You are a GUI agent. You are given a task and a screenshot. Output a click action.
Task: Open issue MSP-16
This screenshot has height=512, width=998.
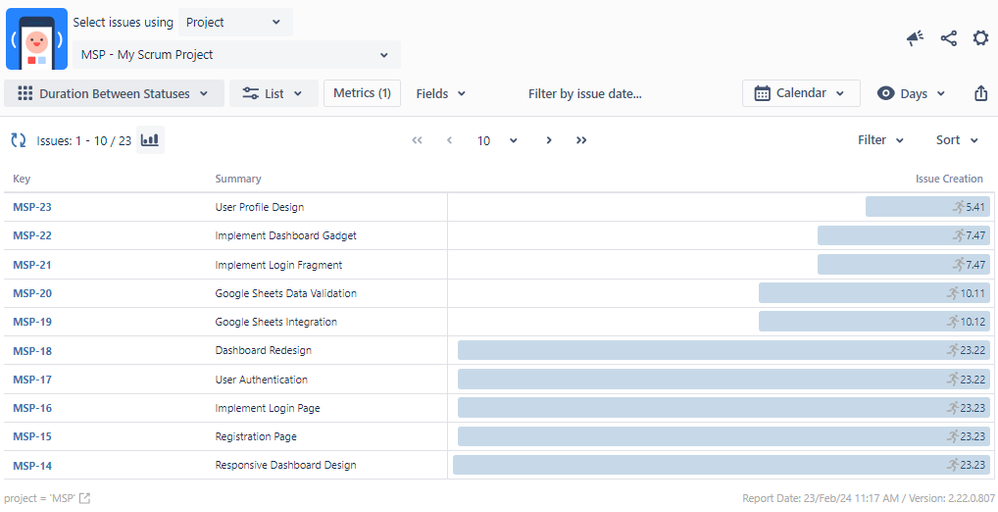[x=32, y=408]
